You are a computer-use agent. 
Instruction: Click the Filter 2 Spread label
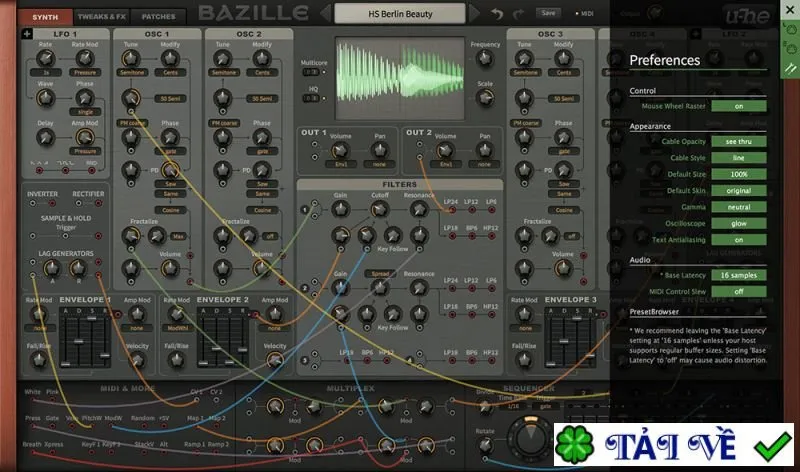point(380,274)
